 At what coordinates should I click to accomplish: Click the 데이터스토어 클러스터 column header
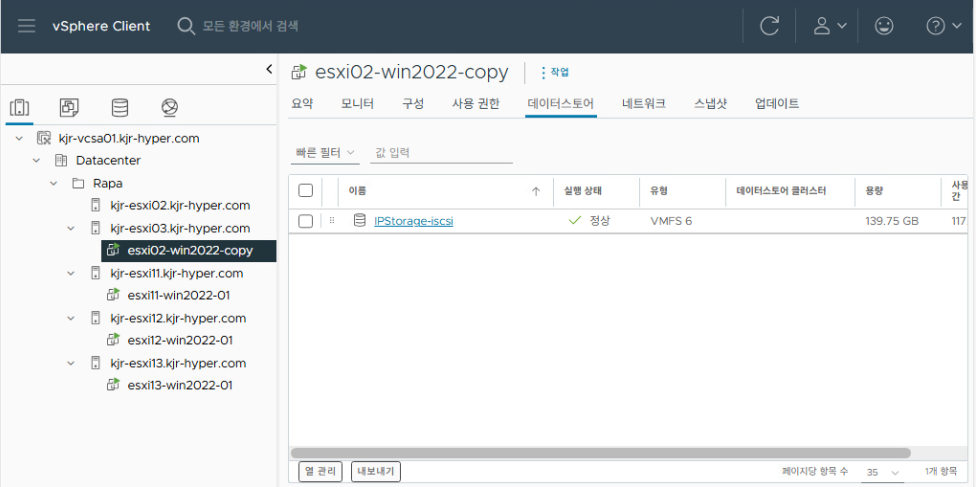(781, 191)
